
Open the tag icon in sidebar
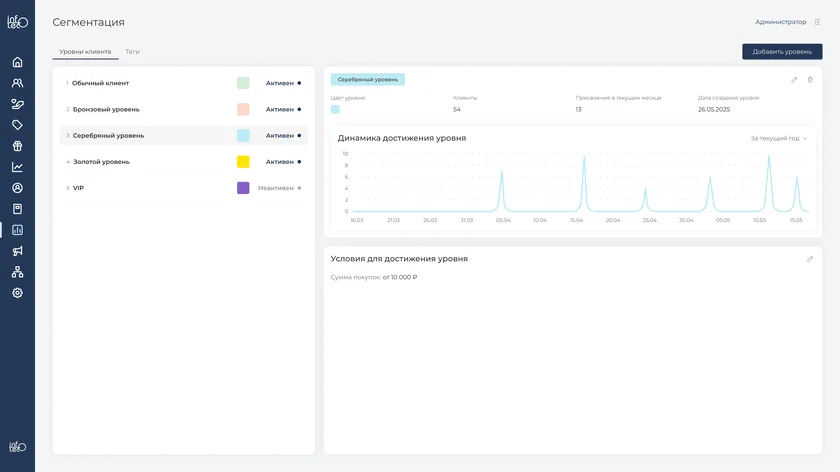[x=17, y=125]
